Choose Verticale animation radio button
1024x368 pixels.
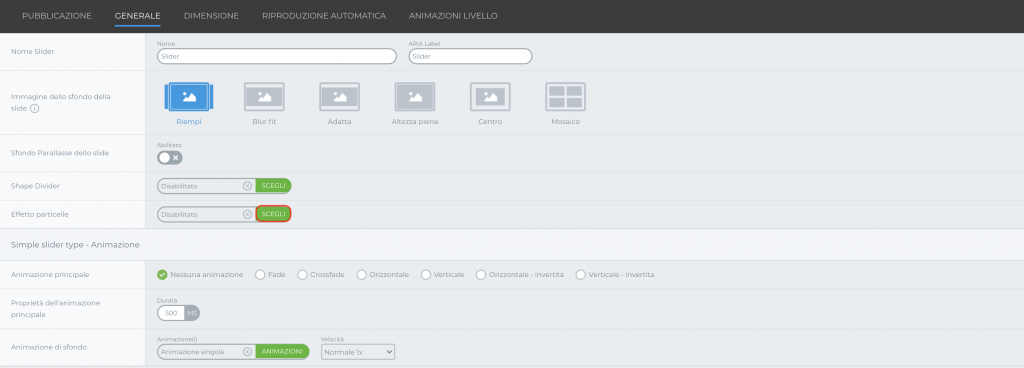pos(426,275)
